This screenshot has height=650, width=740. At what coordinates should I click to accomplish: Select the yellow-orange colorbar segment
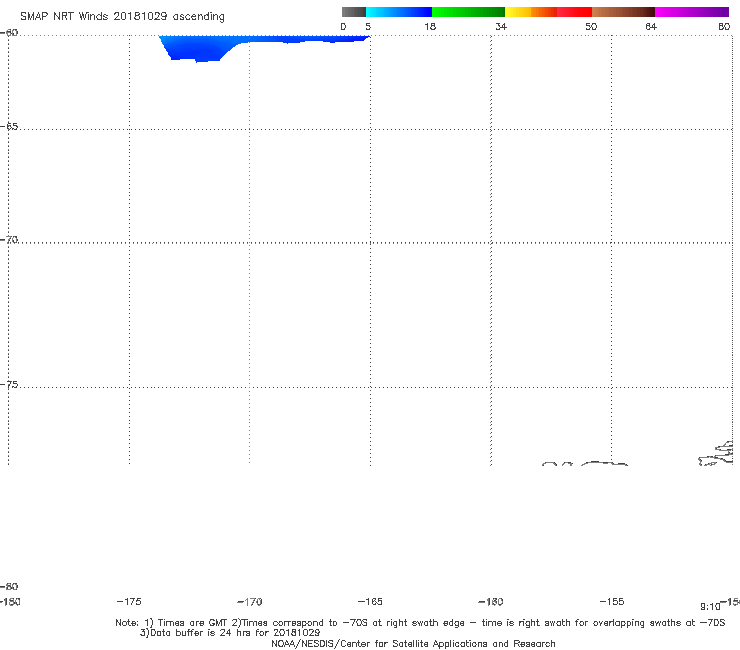[530, 12]
